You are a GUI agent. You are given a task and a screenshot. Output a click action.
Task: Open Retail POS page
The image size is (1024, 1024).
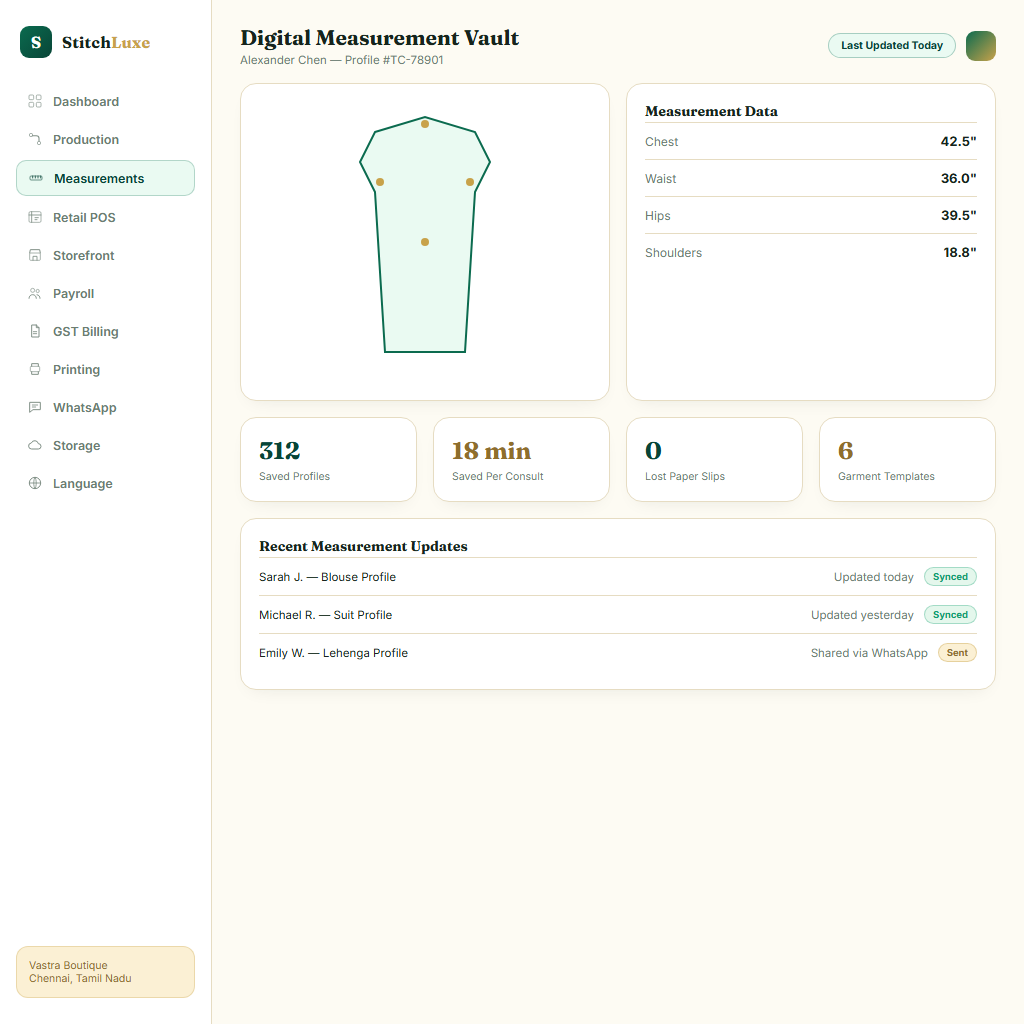pos(106,217)
